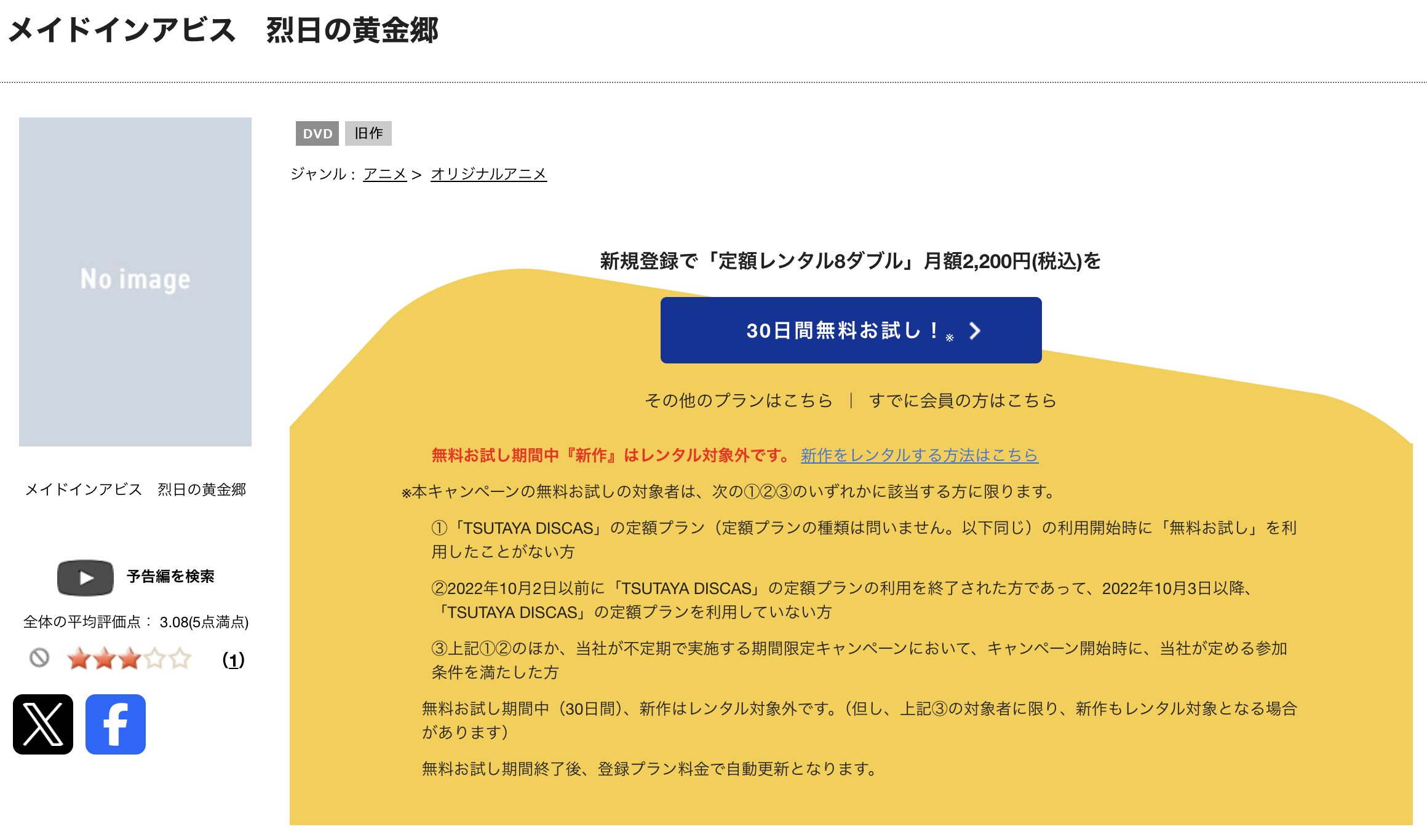Click the 新規登録で「定額レンタル8ダブル」 headline
The image size is (1427, 840).
[x=850, y=261]
